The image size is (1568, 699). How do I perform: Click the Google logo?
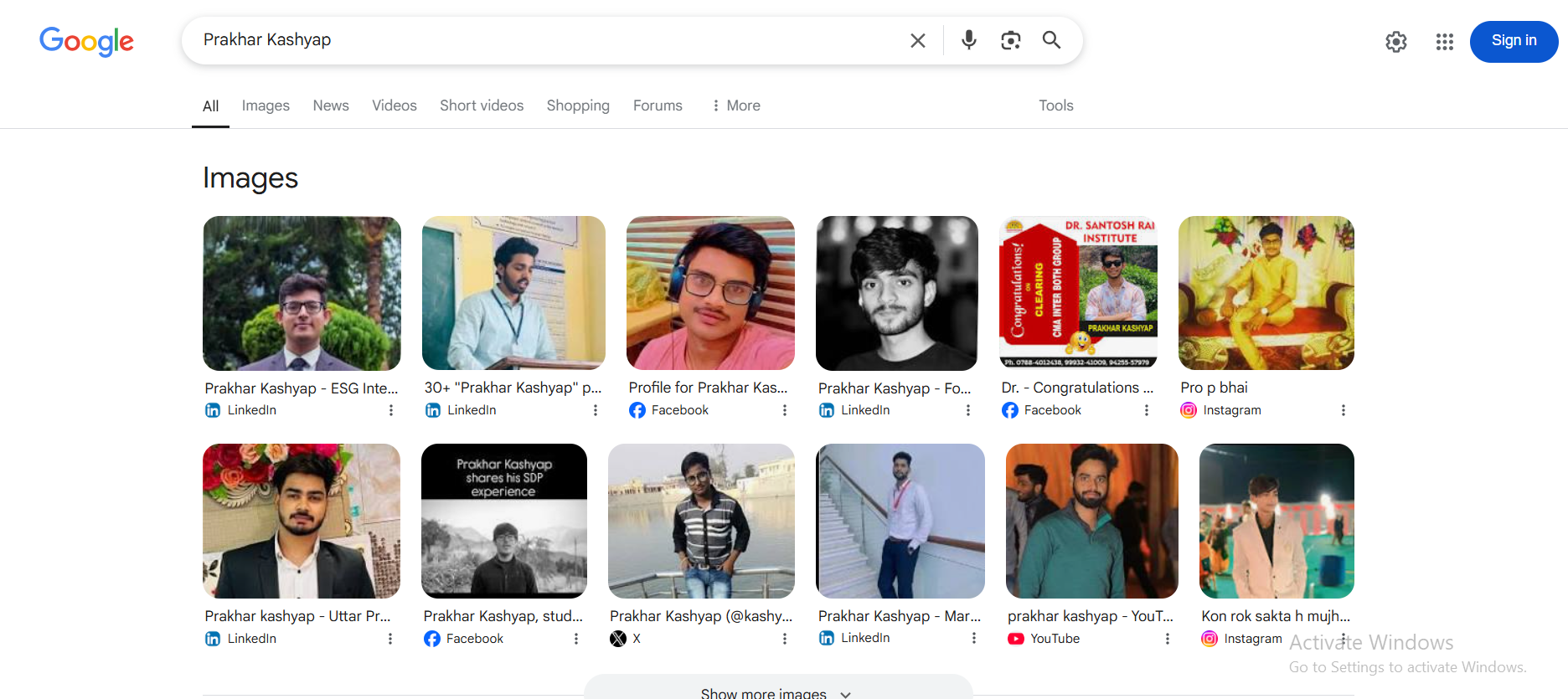(86, 41)
